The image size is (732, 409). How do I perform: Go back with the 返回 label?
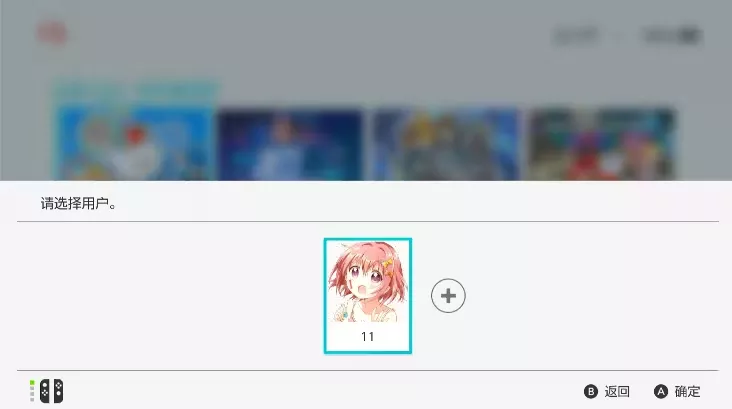(617, 391)
